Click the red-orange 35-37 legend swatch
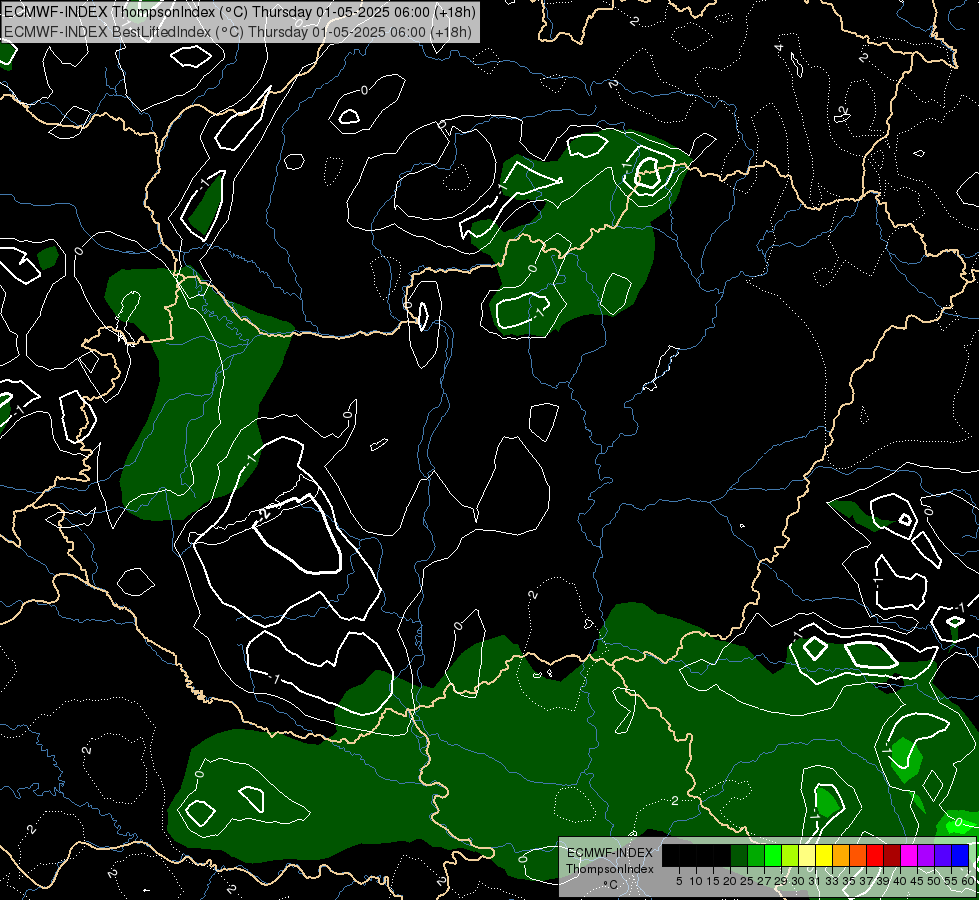The image size is (979, 900). 858,855
